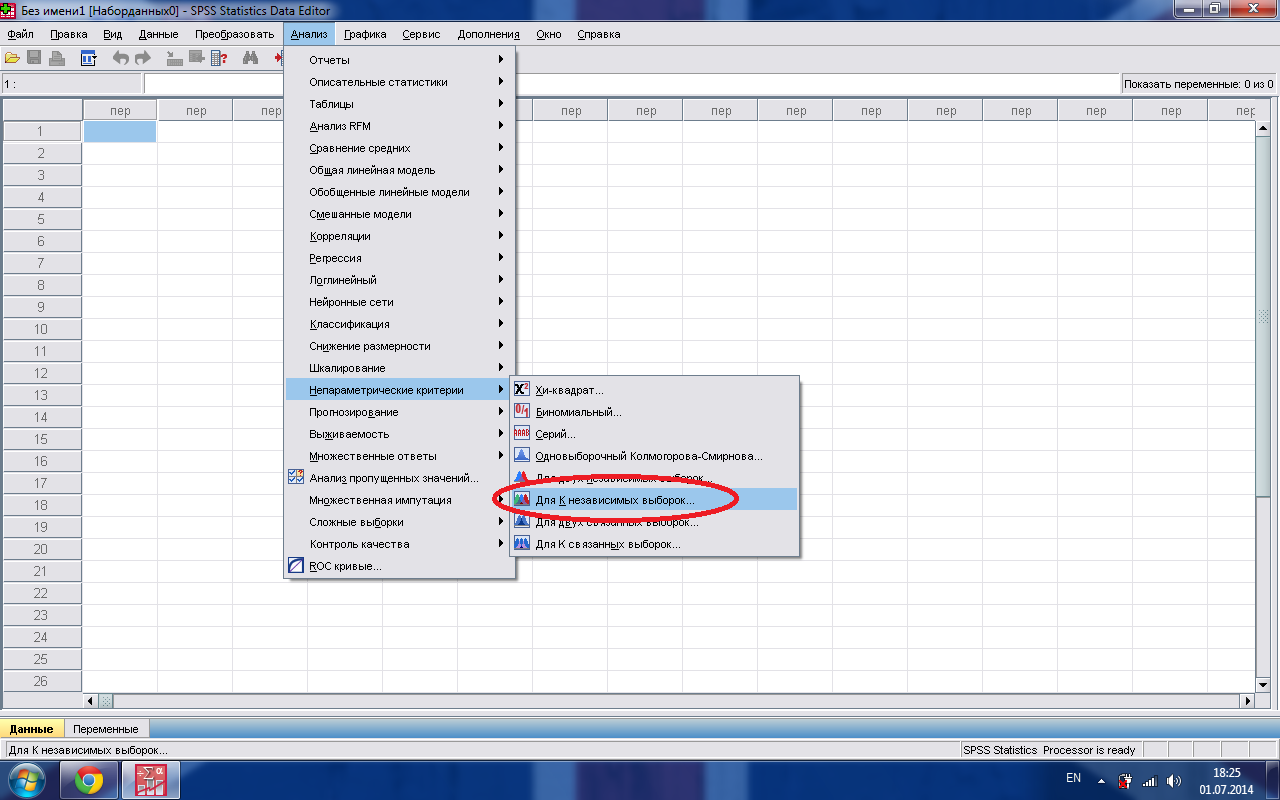Viewport: 1280px width, 800px height.
Task: Choose Одновыборочный Колмогорова-Смирнова item
Action: [654, 456]
